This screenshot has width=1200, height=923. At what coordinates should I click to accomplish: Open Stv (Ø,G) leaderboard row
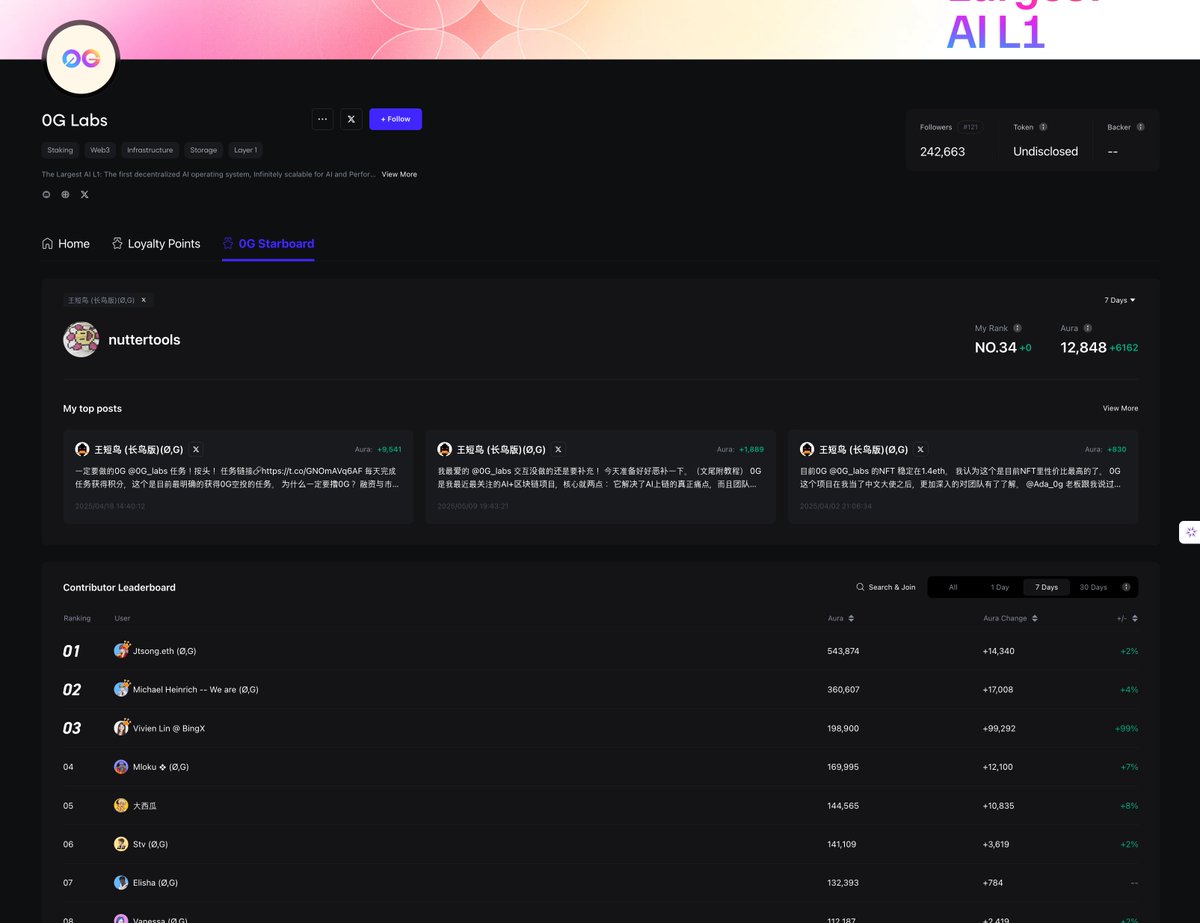pyautogui.click(x=600, y=844)
